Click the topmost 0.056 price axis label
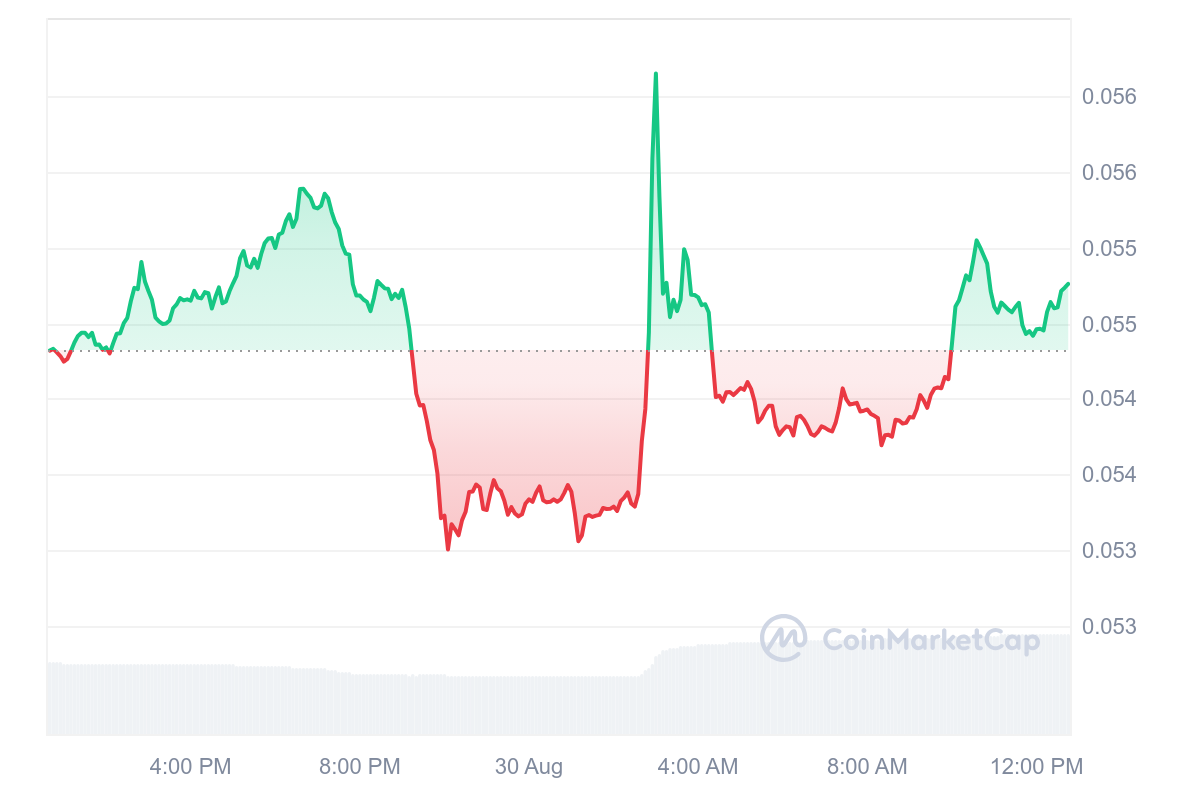1200x800 pixels. coord(1108,97)
